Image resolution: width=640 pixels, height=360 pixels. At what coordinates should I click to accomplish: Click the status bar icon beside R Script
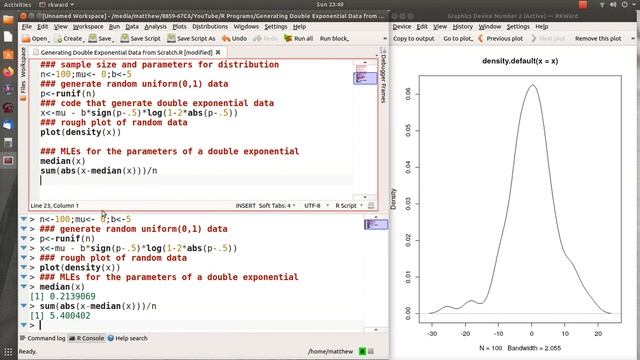coord(371,206)
